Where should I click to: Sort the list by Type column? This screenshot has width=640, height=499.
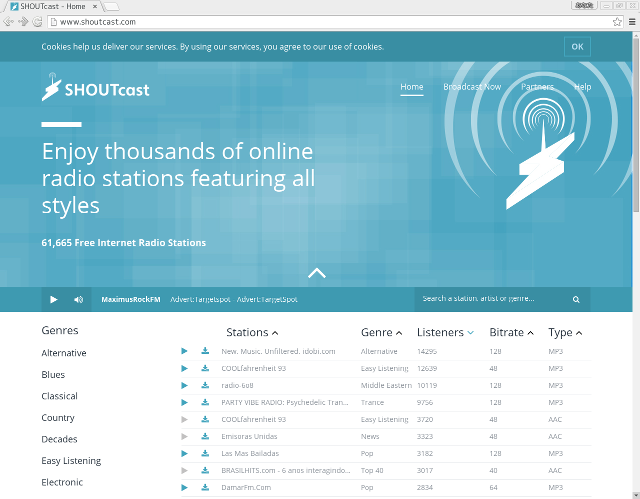565,333
